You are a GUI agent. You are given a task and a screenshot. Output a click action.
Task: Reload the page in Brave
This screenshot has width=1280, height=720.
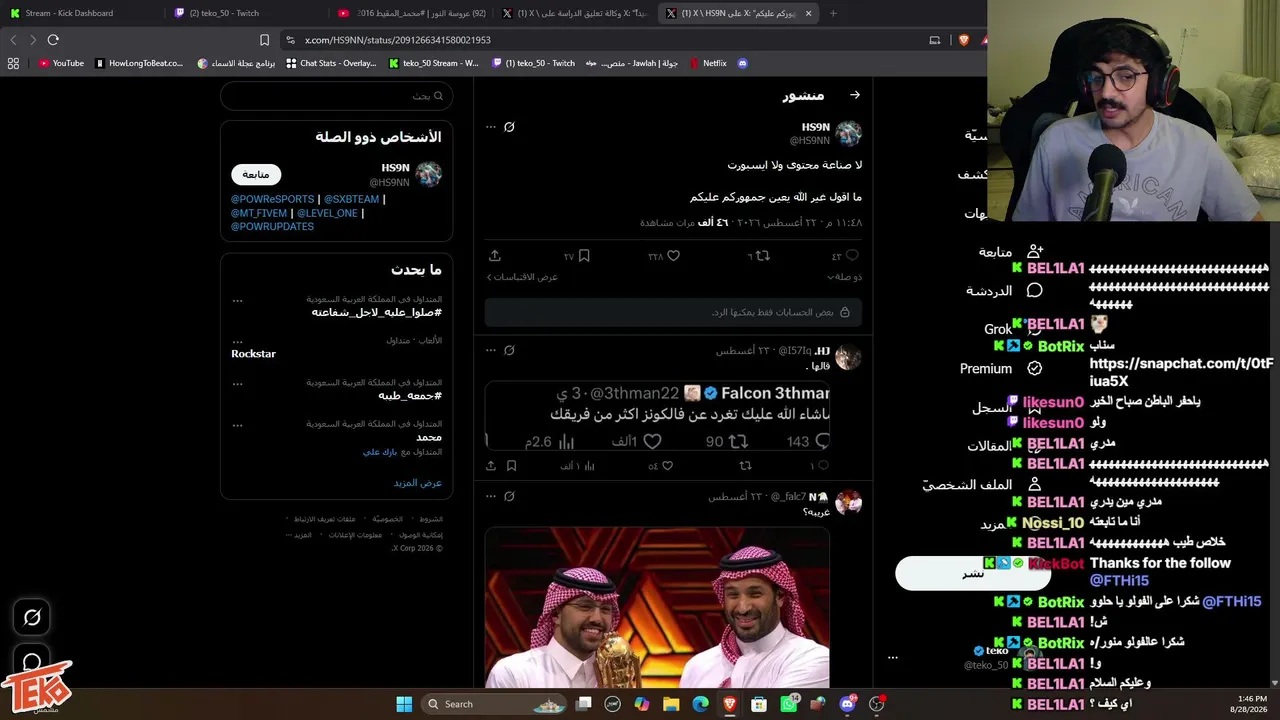[53, 40]
